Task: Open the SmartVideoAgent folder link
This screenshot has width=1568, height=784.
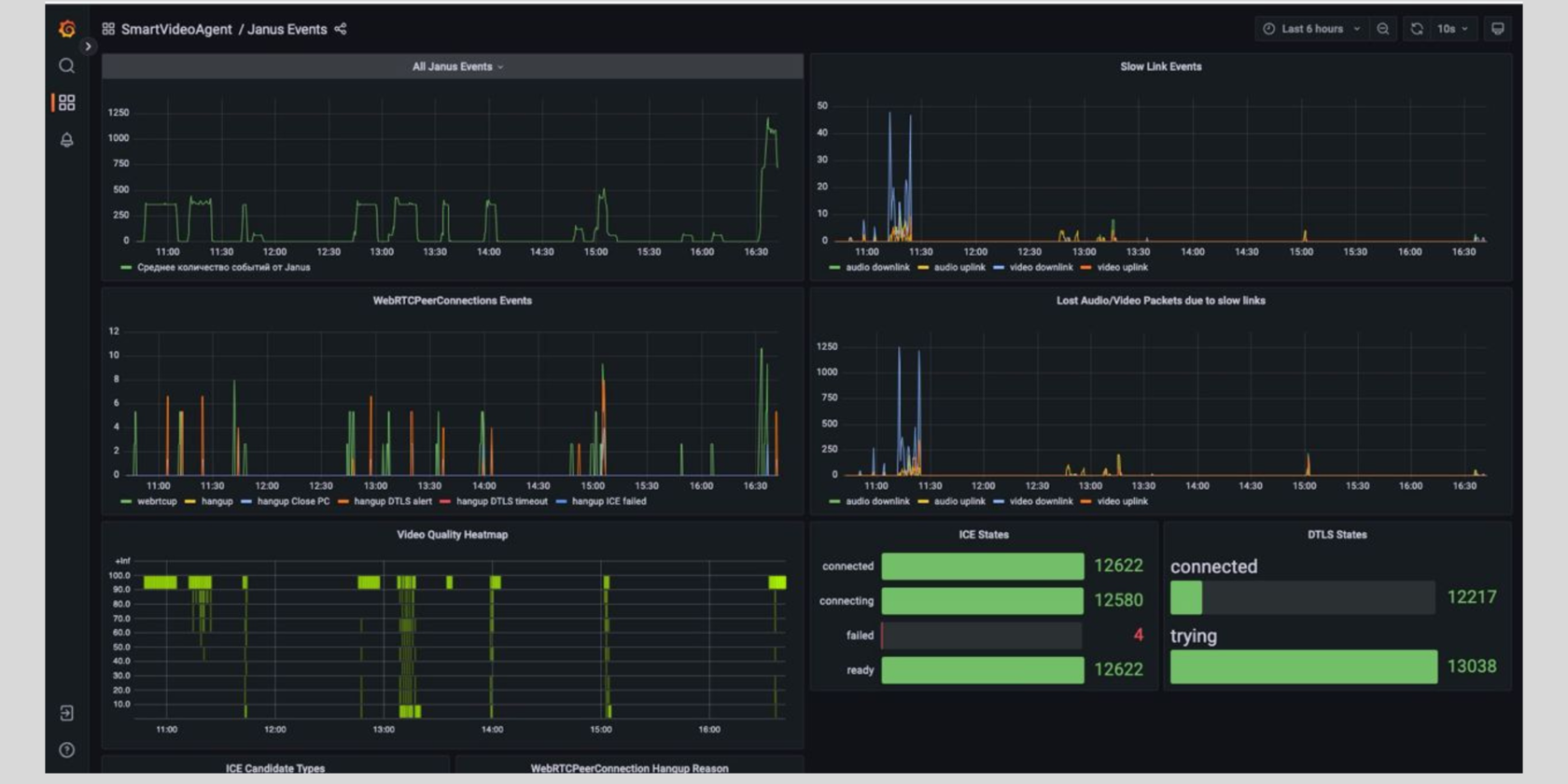Action: point(176,29)
